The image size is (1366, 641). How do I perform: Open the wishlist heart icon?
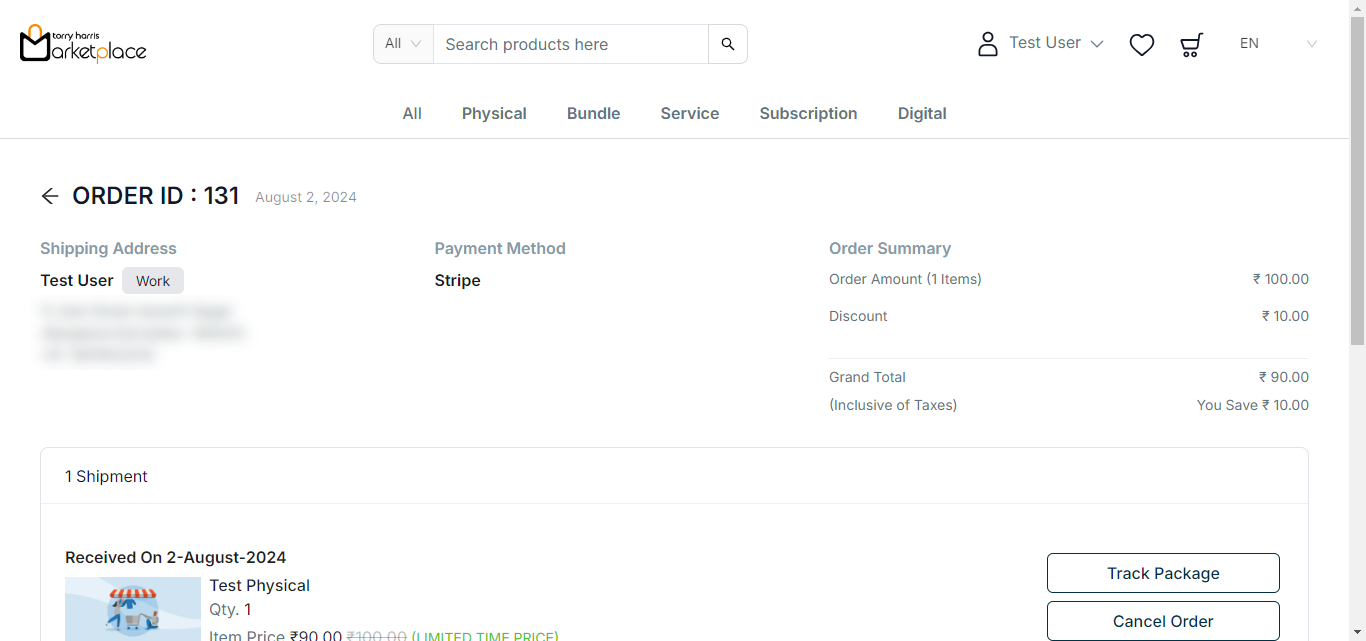[x=1141, y=44]
